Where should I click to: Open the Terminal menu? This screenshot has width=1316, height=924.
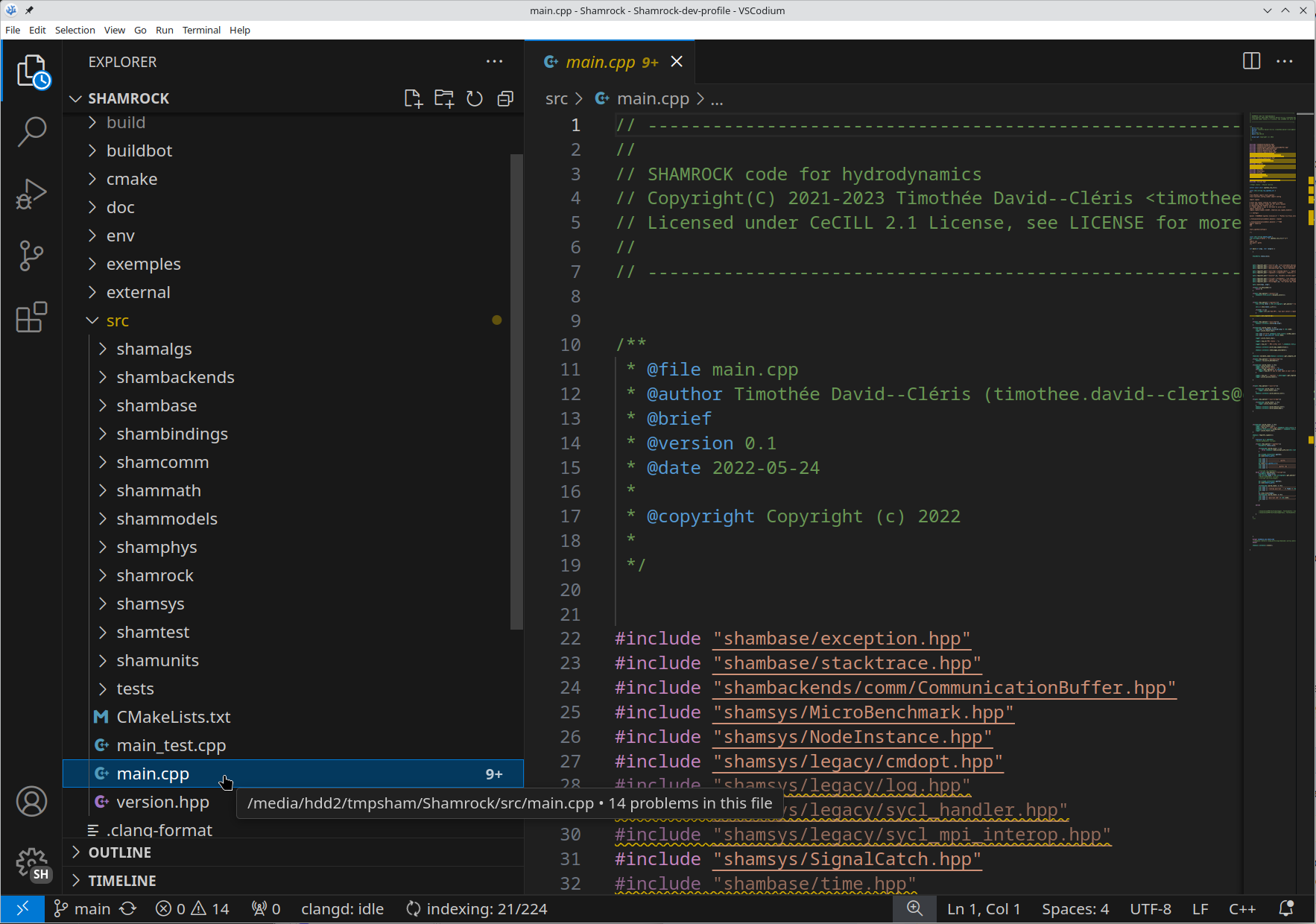[x=201, y=30]
